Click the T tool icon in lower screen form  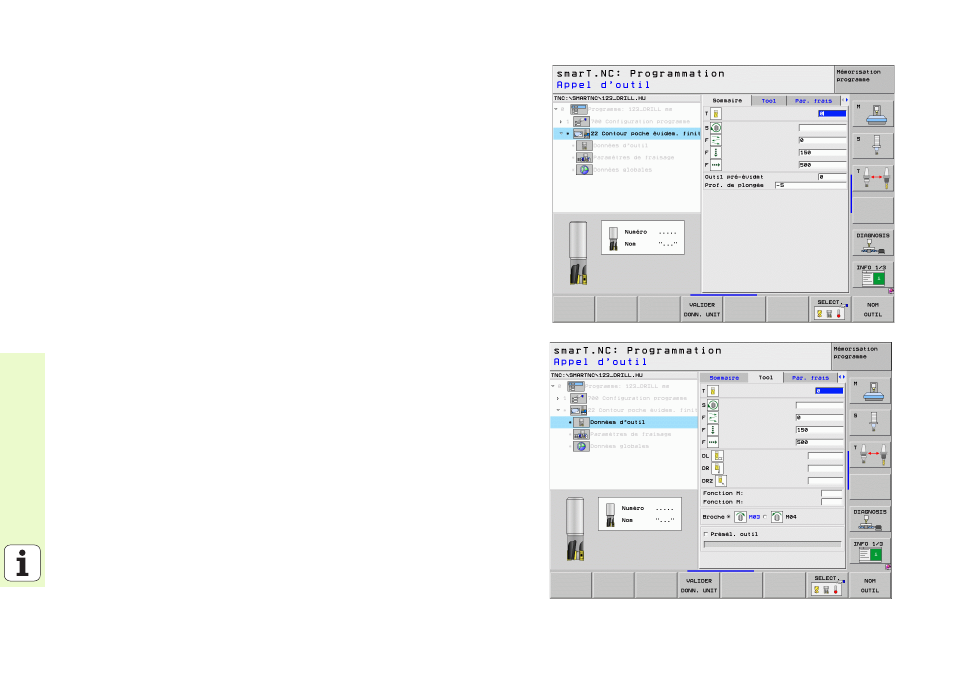[x=713, y=391]
